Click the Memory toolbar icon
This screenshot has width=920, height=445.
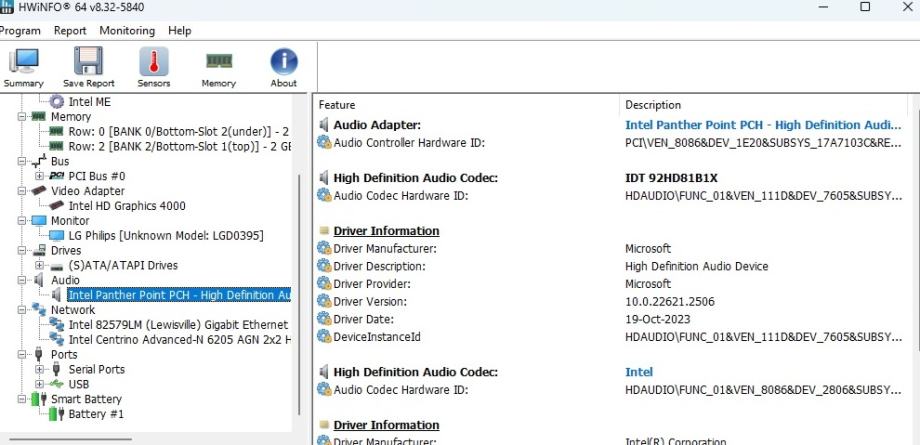218,67
